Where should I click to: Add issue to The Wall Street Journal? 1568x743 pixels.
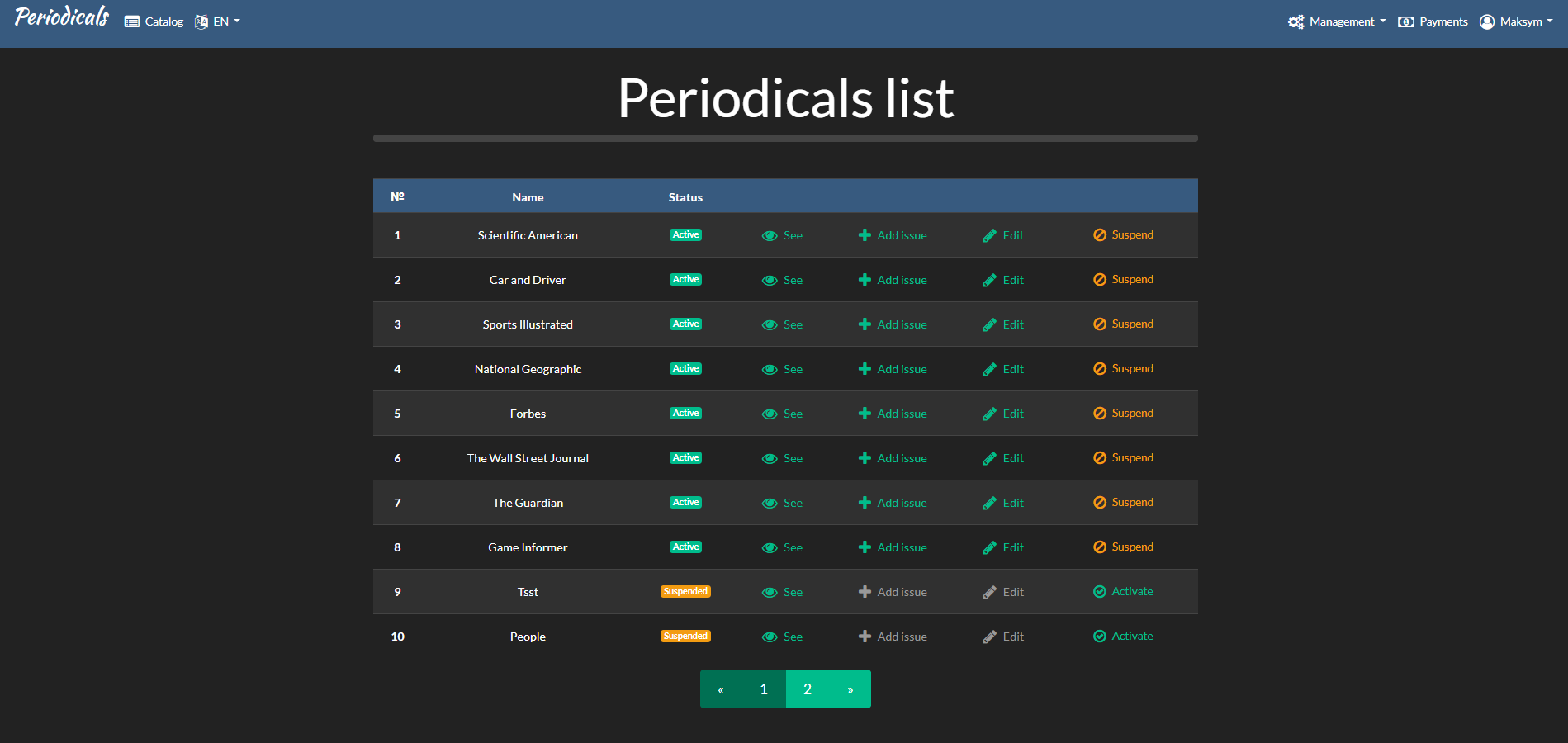point(893,458)
